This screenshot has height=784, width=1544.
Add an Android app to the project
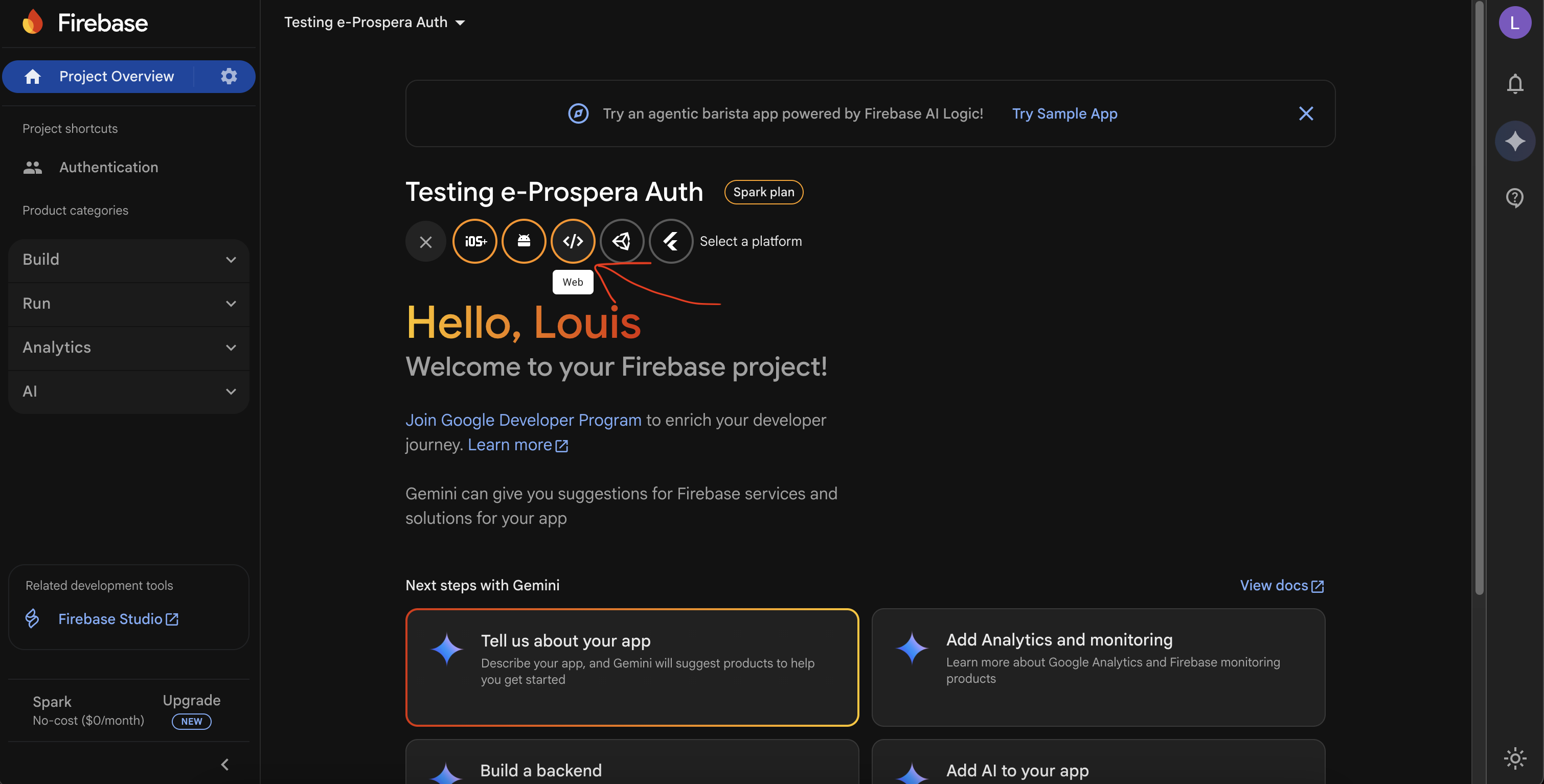524,241
